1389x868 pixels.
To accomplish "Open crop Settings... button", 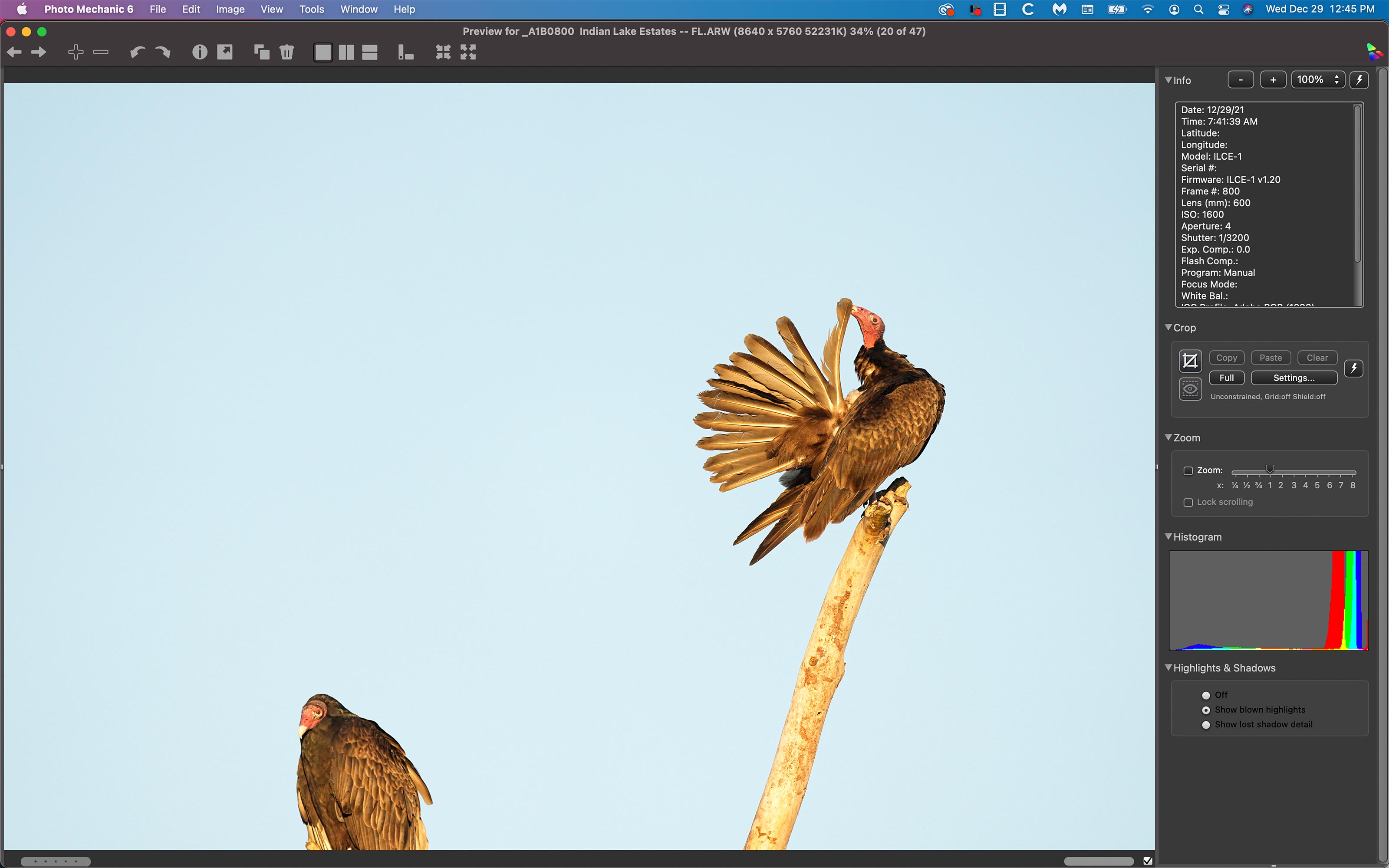I will [x=1294, y=378].
